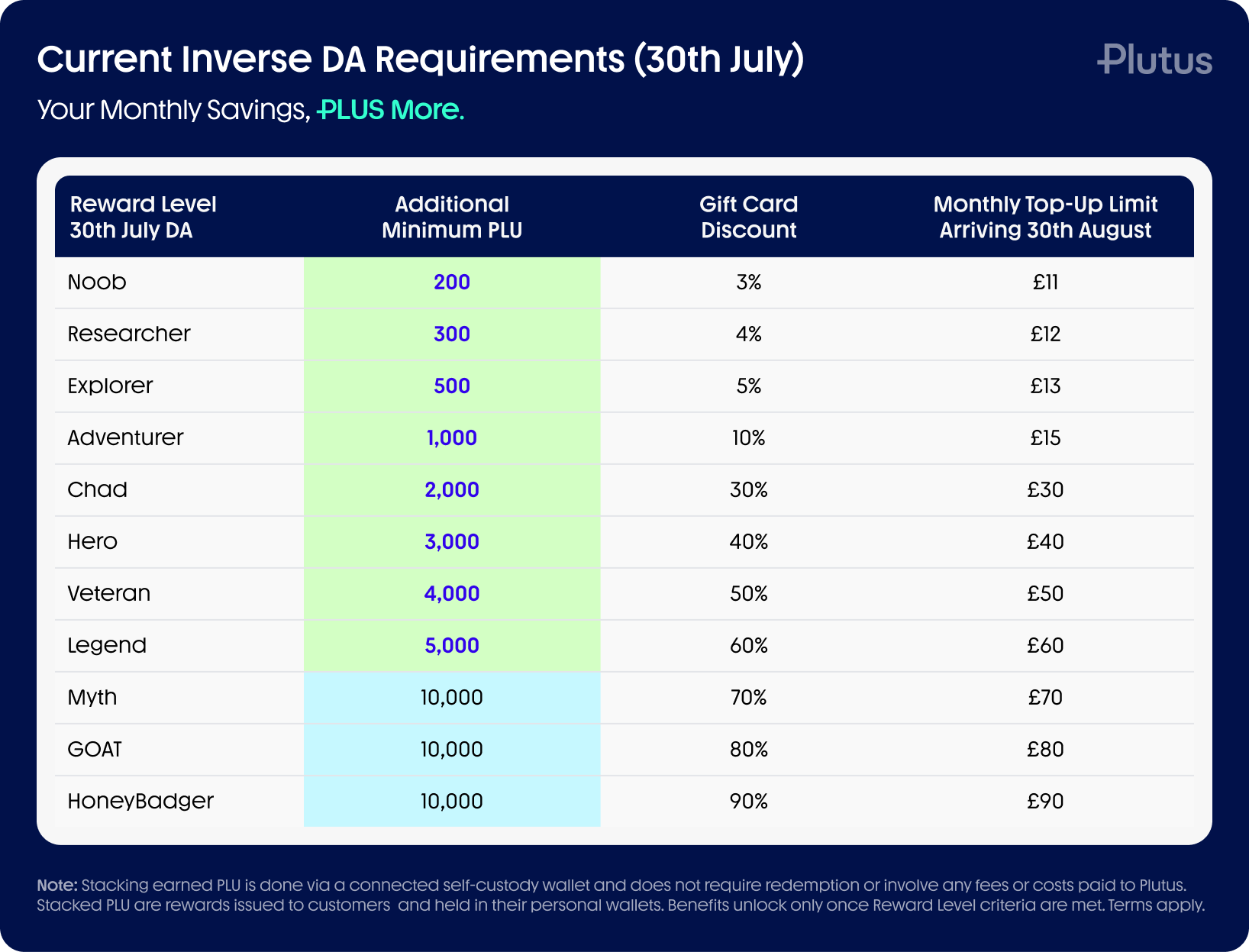The width and height of the screenshot is (1249, 952).
Task: Click the 50% gift card discount
Action: [749, 593]
